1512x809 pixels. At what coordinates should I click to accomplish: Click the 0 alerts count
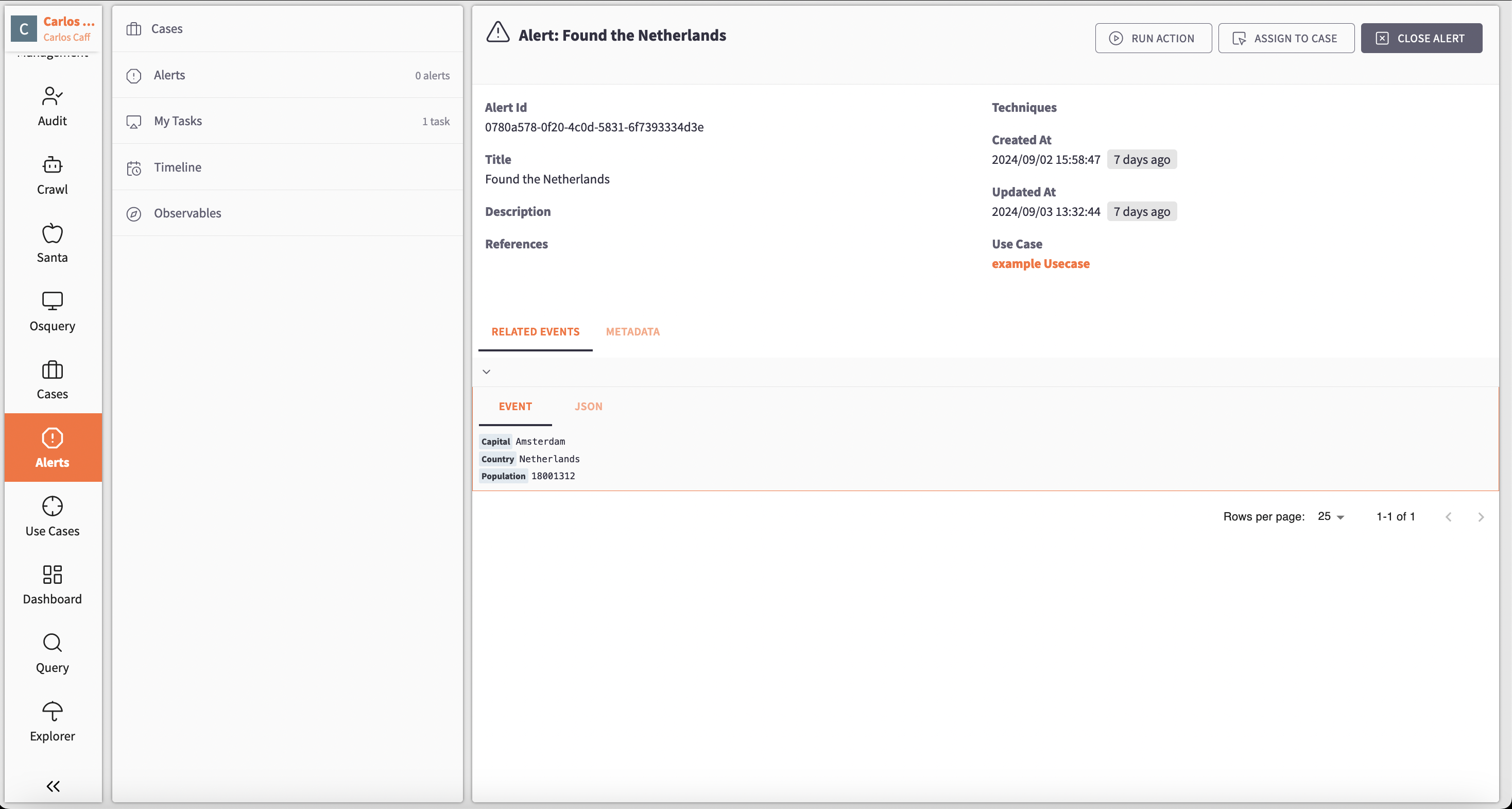(432, 76)
